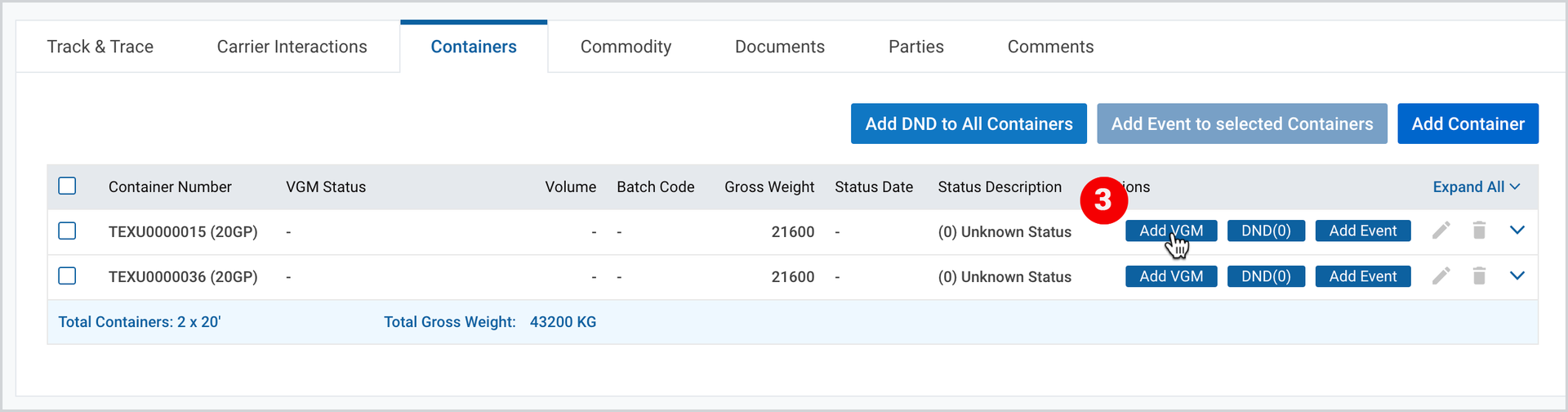Click the Container Number column header

coord(170,187)
